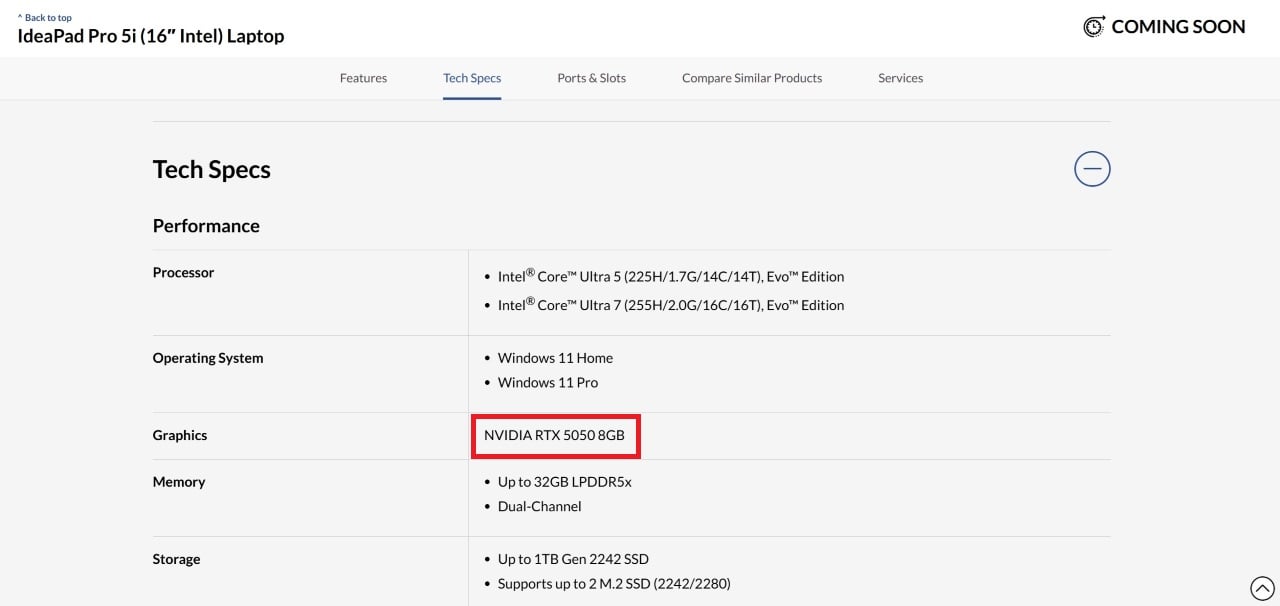The height and width of the screenshot is (606, 1280).
Task: Click the Storage row label
Action: (x=176, y=559)
